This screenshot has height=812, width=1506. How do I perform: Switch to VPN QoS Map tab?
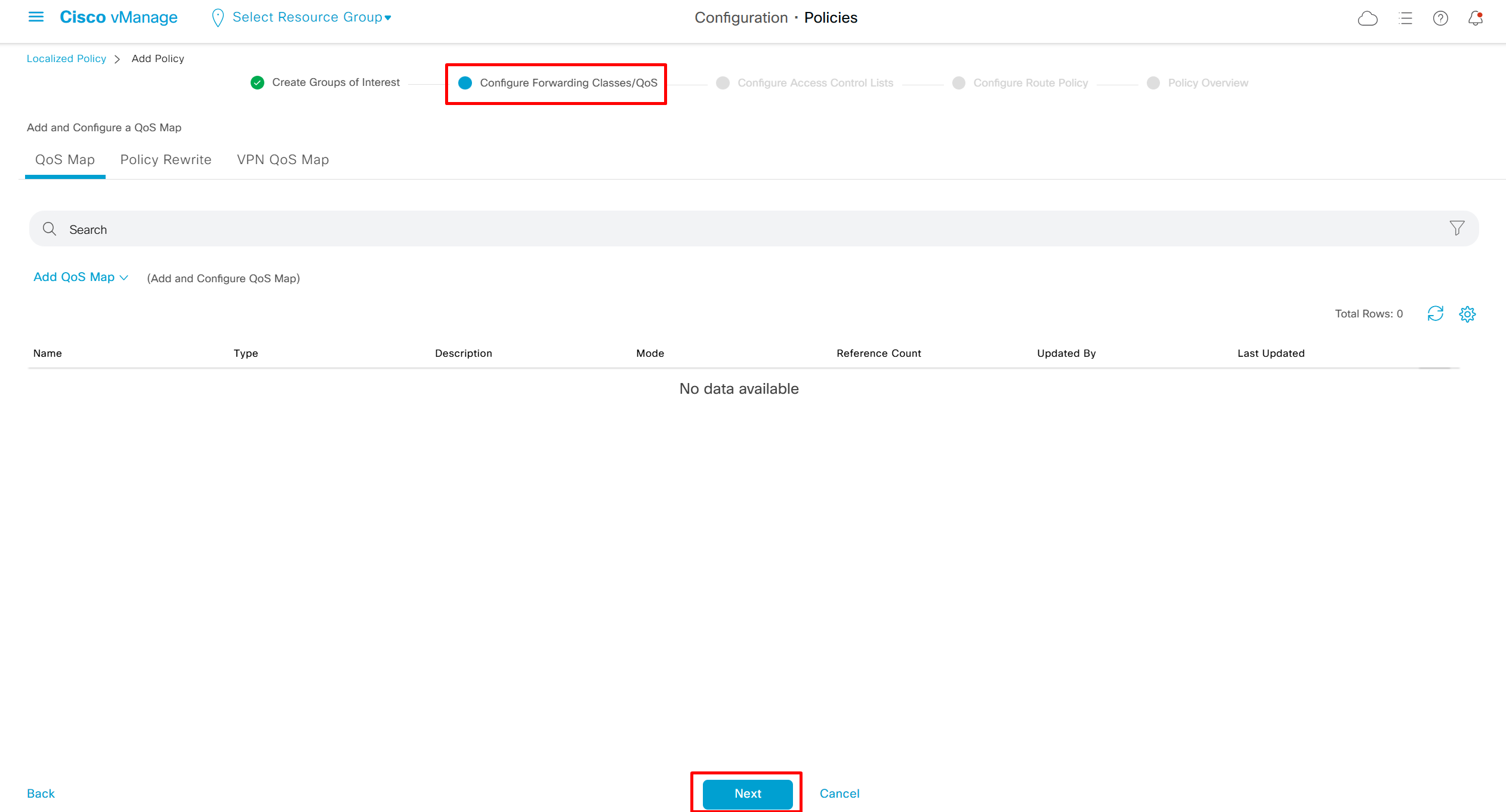(x=283, y=160)
